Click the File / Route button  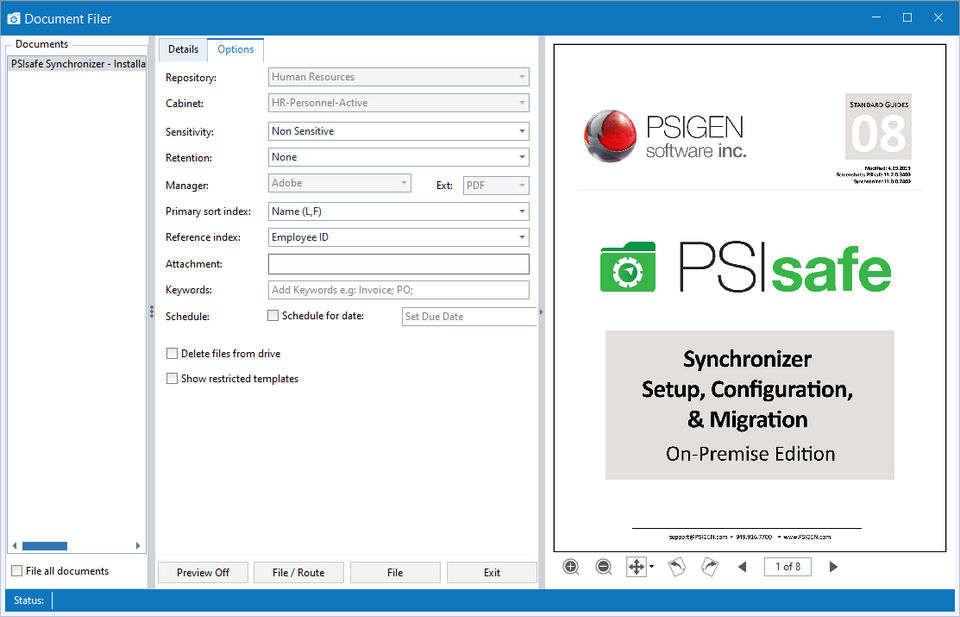click(299, 572)
